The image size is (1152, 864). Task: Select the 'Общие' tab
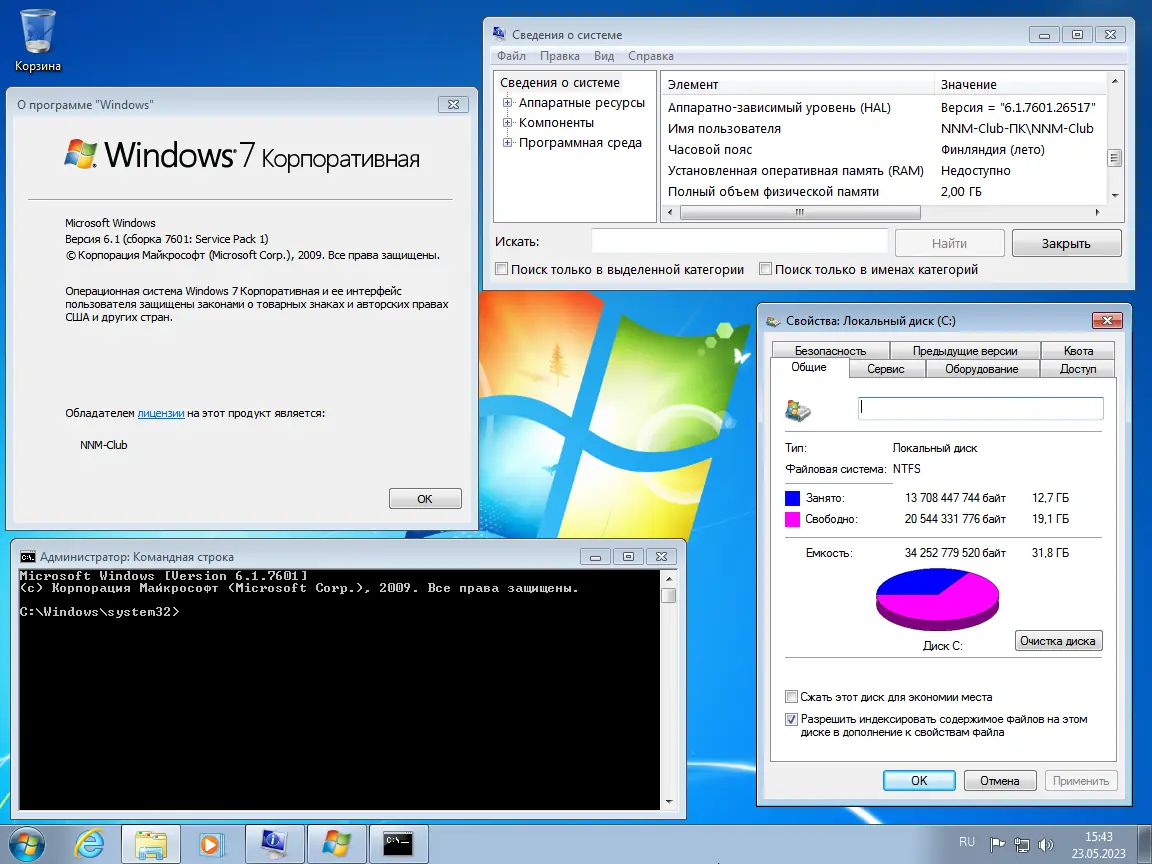coord(809,367)
